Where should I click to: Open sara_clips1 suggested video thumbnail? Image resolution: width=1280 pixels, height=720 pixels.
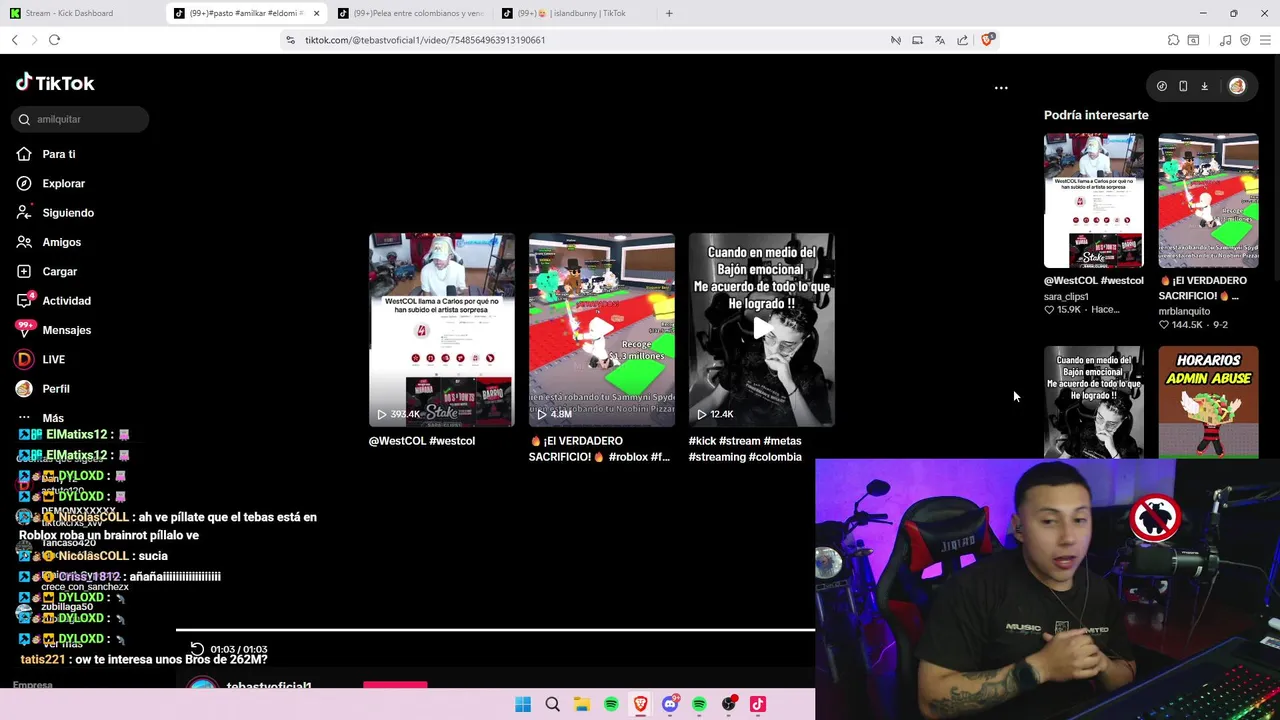1094,200
